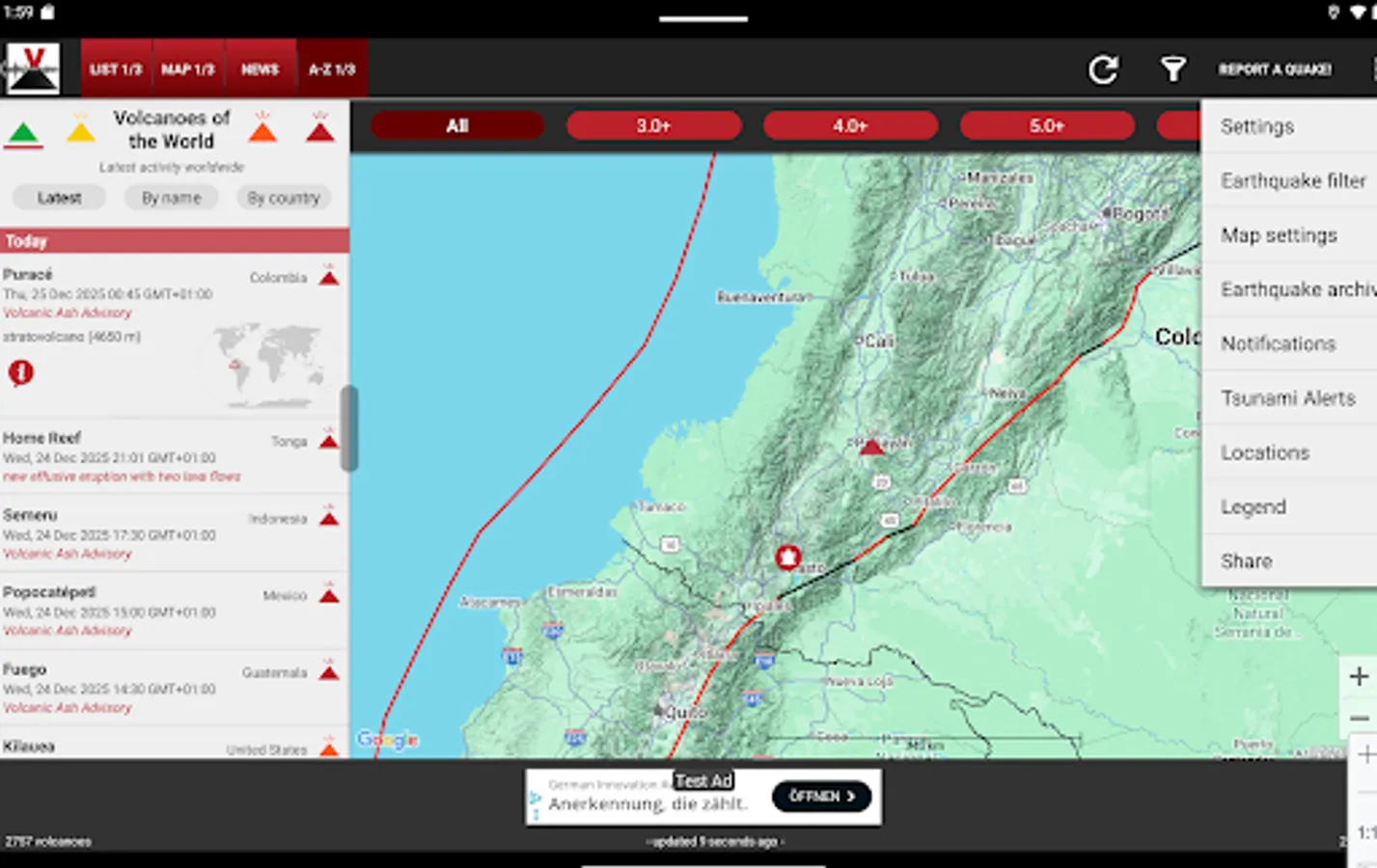The height and width of the screenshot is (868, 1377).
Task: Switch to the MAP 1/3 tab
Action: click(x=188, y=68)
